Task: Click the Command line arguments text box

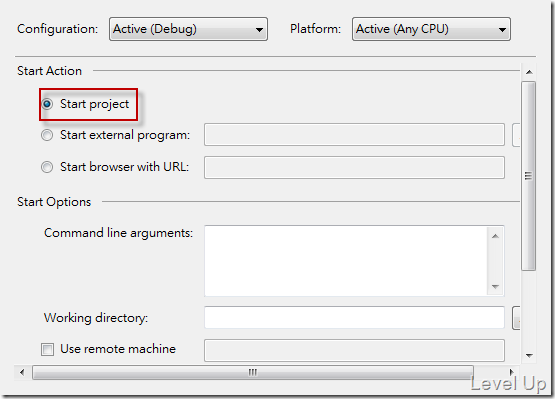Action: (346, 261)
